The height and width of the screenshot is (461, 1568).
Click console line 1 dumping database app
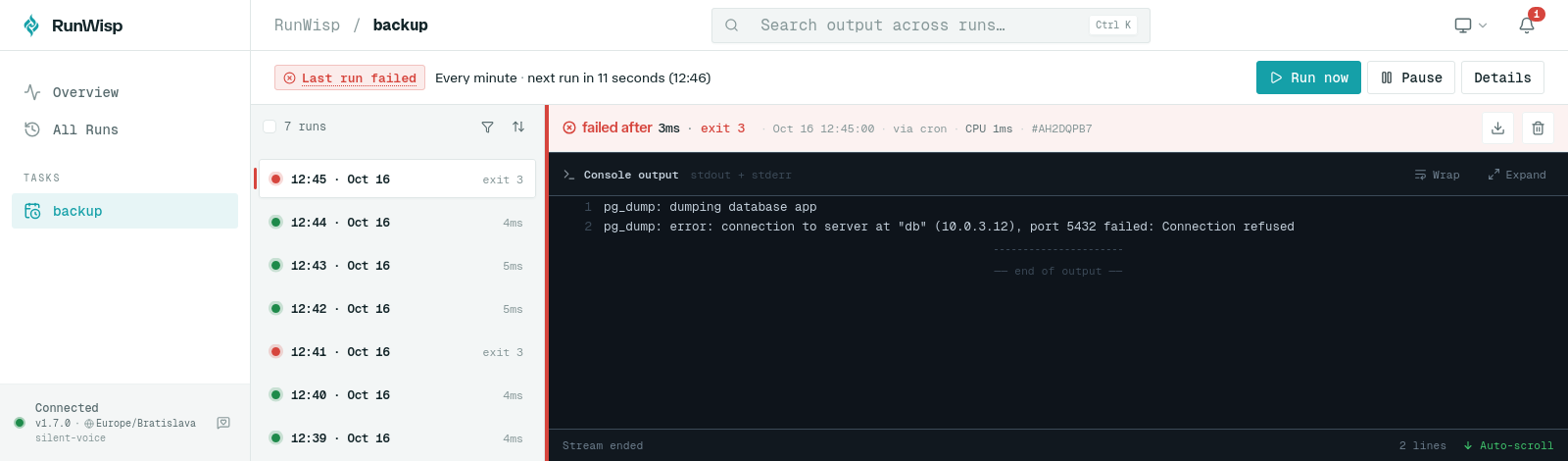(x=710, y=207)
